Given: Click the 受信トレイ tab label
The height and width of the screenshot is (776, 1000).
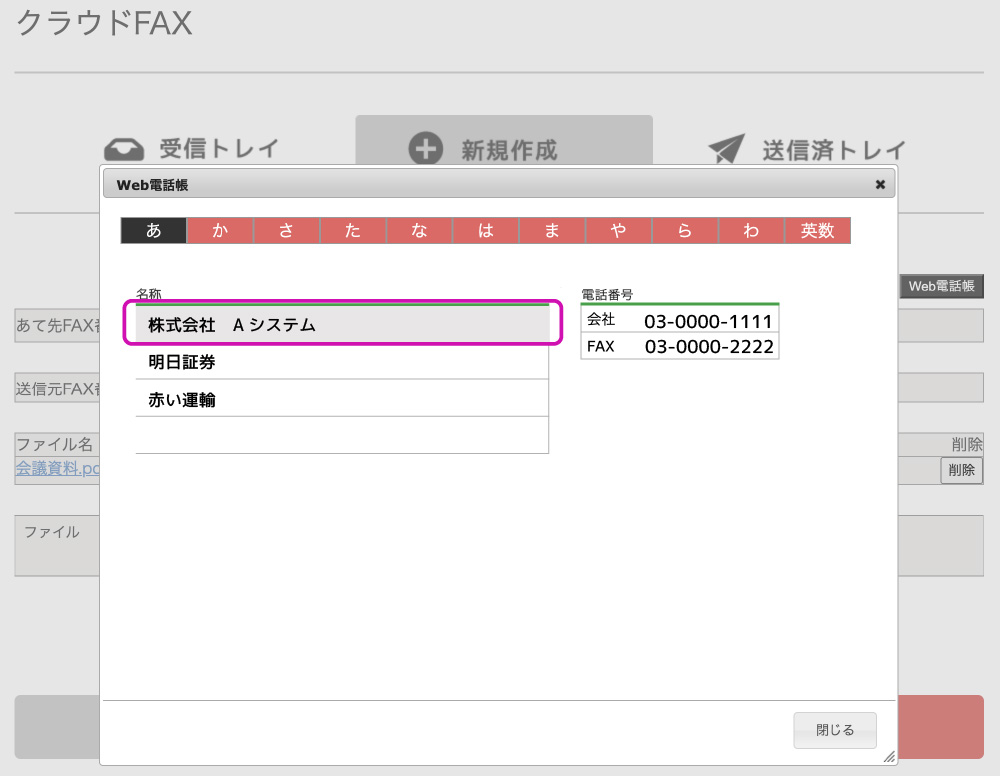Looking at the screenshot, I should tap(219, 149).
